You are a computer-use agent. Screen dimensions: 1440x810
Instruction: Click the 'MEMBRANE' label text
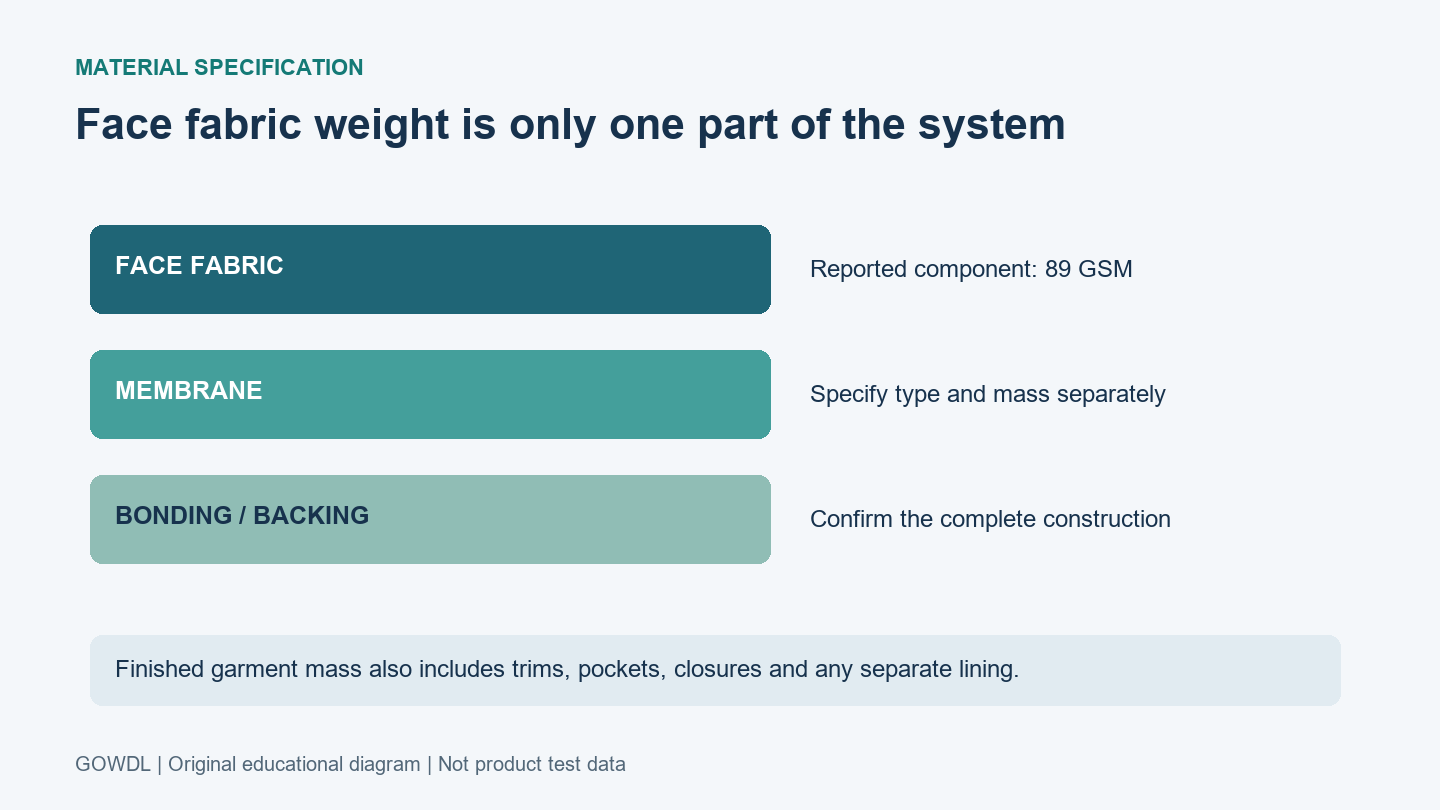189,391
